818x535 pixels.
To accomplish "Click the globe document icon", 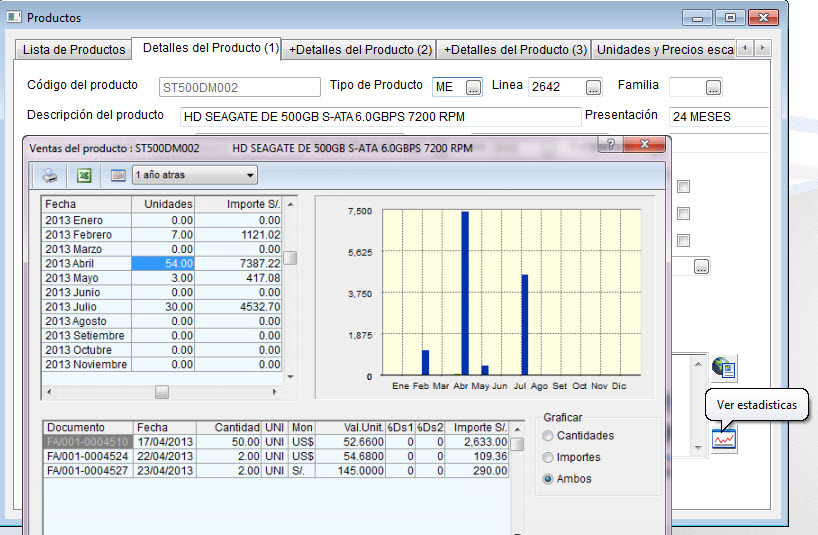I will [x=723, y=367].
